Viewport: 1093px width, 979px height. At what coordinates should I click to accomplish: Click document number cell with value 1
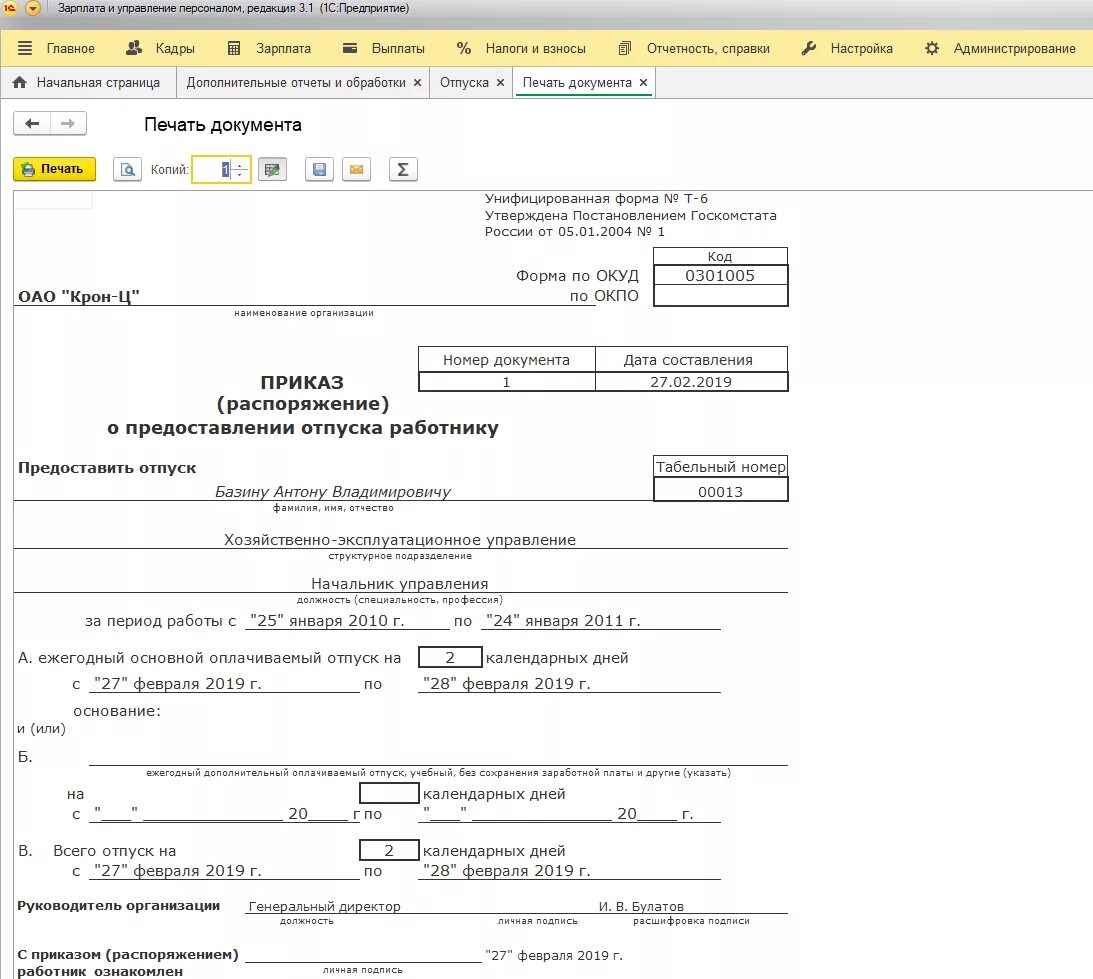click(507, 382)
